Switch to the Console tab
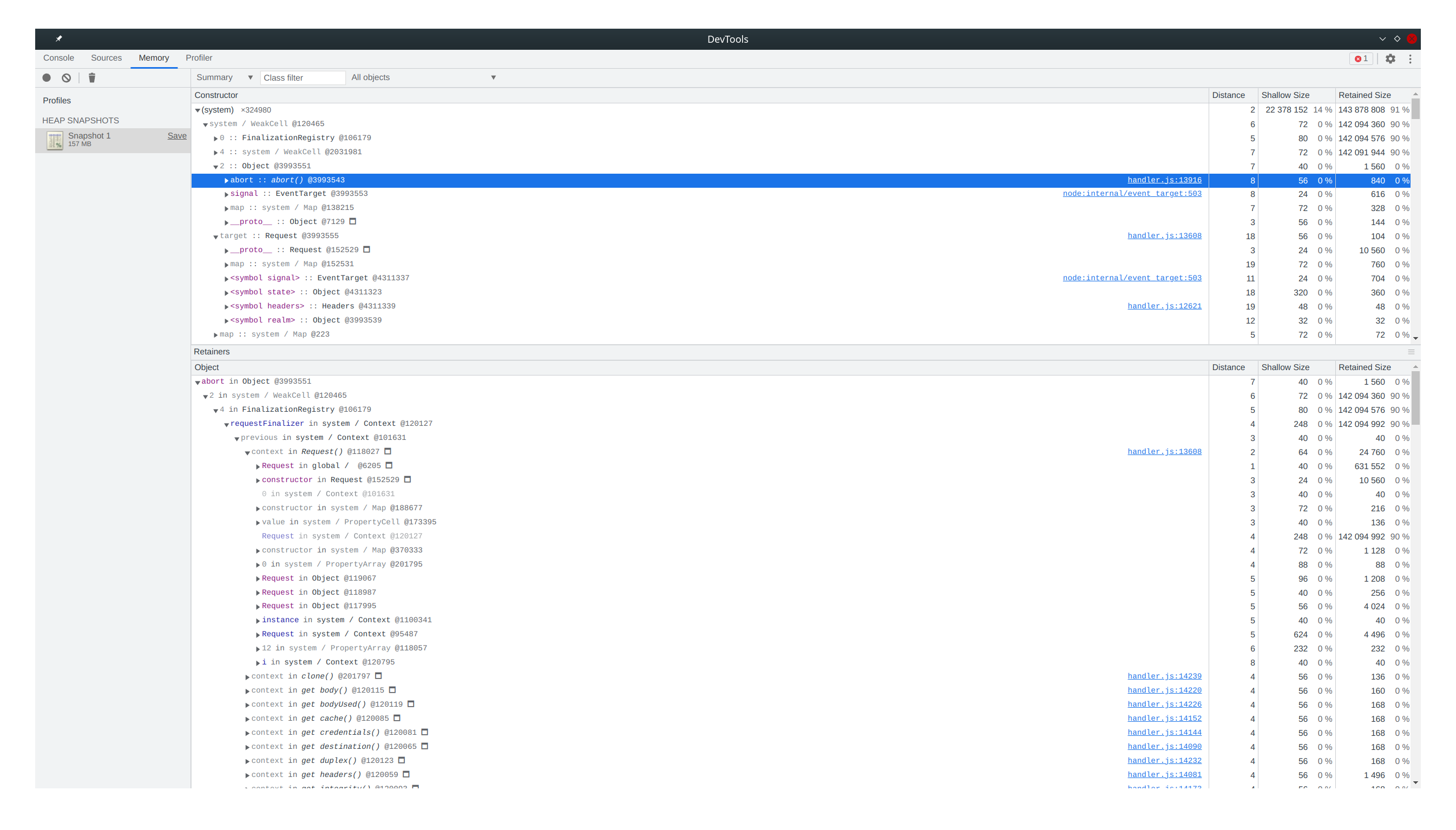 click(x=58, y=57)
